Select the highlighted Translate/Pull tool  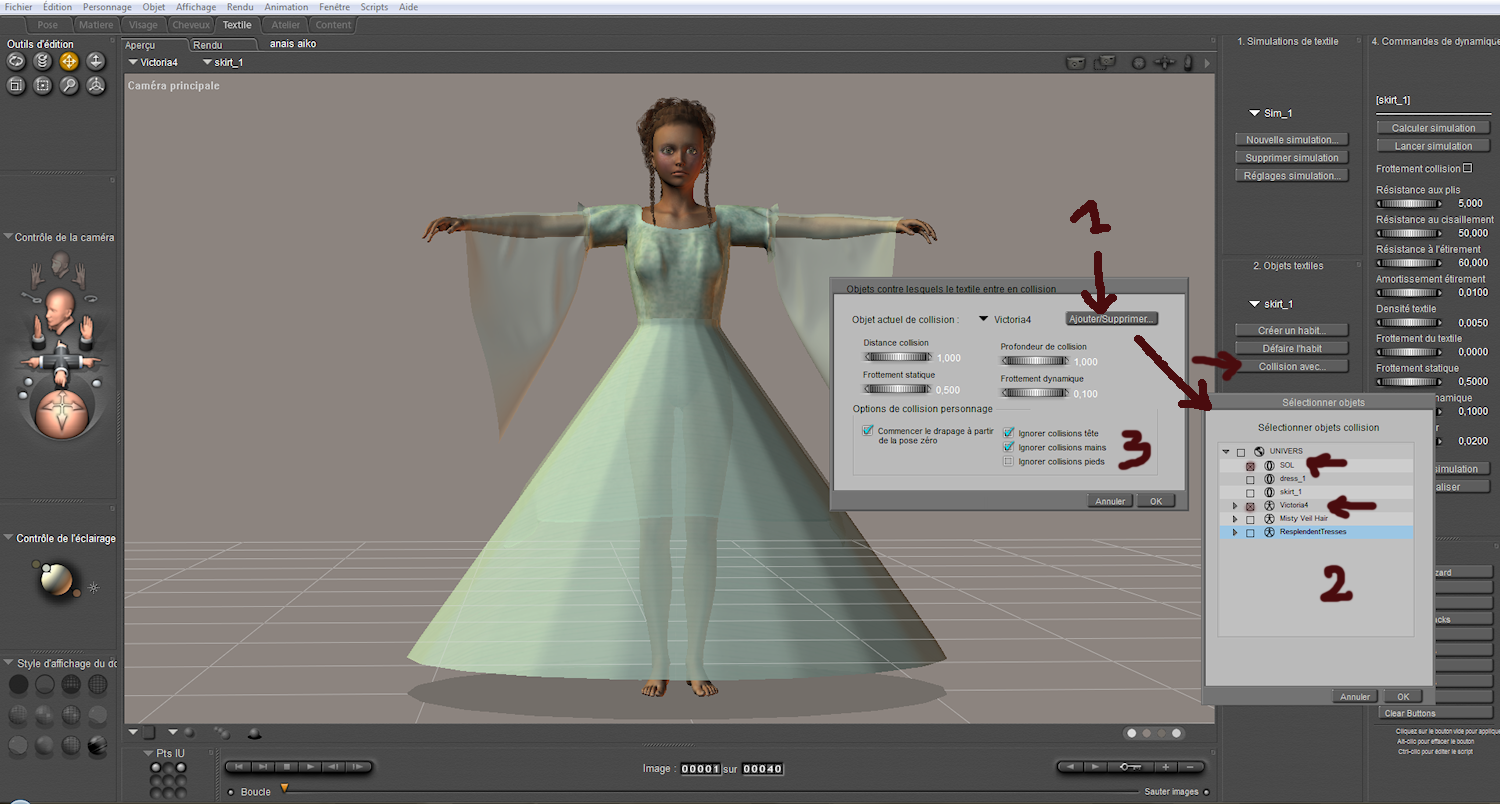click(69, 61)
